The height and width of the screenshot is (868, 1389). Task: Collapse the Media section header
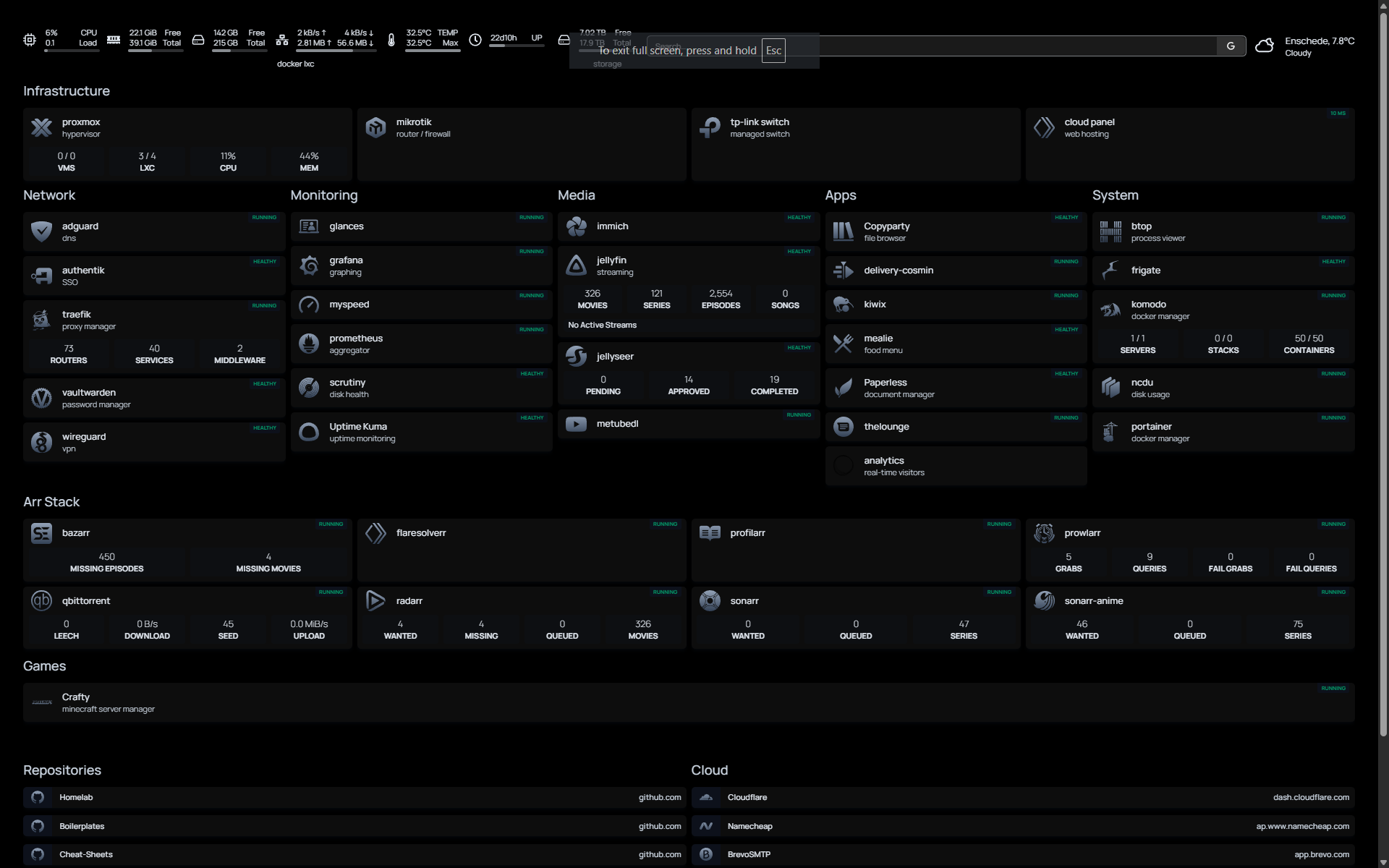(577, 195)
